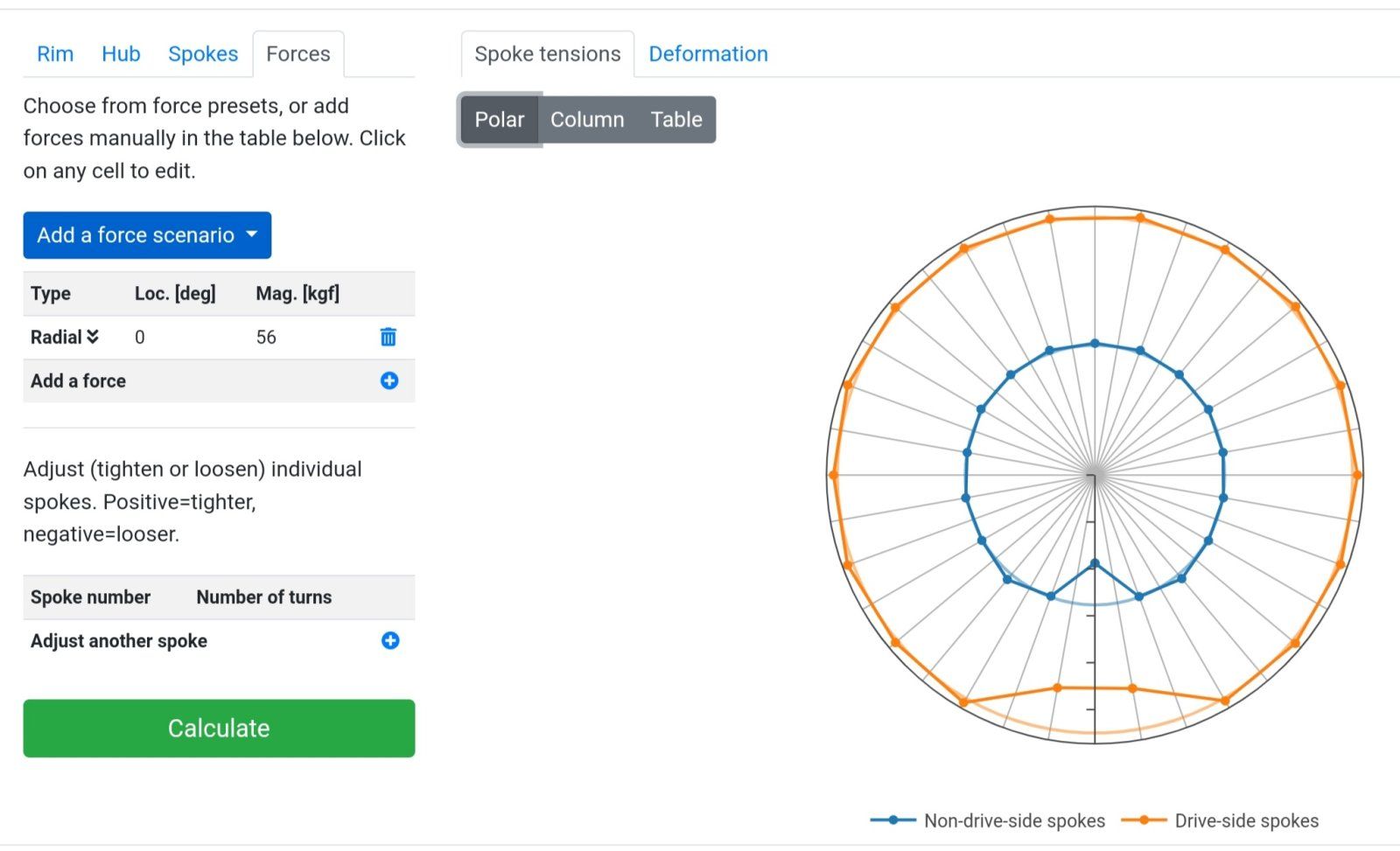The width and height of the screenshot is (1400, 851).
Task: Toggle Non-drive-side spokes legend entry
Action: point(988,820)
